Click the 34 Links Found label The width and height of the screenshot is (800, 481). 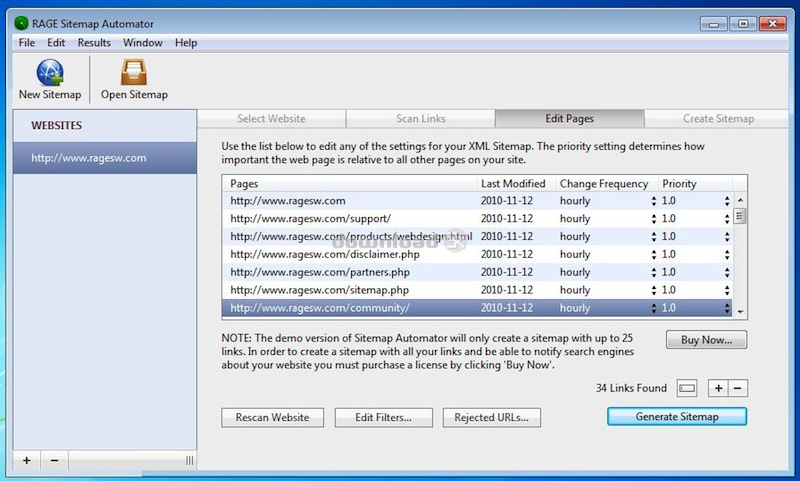(631, 388)
